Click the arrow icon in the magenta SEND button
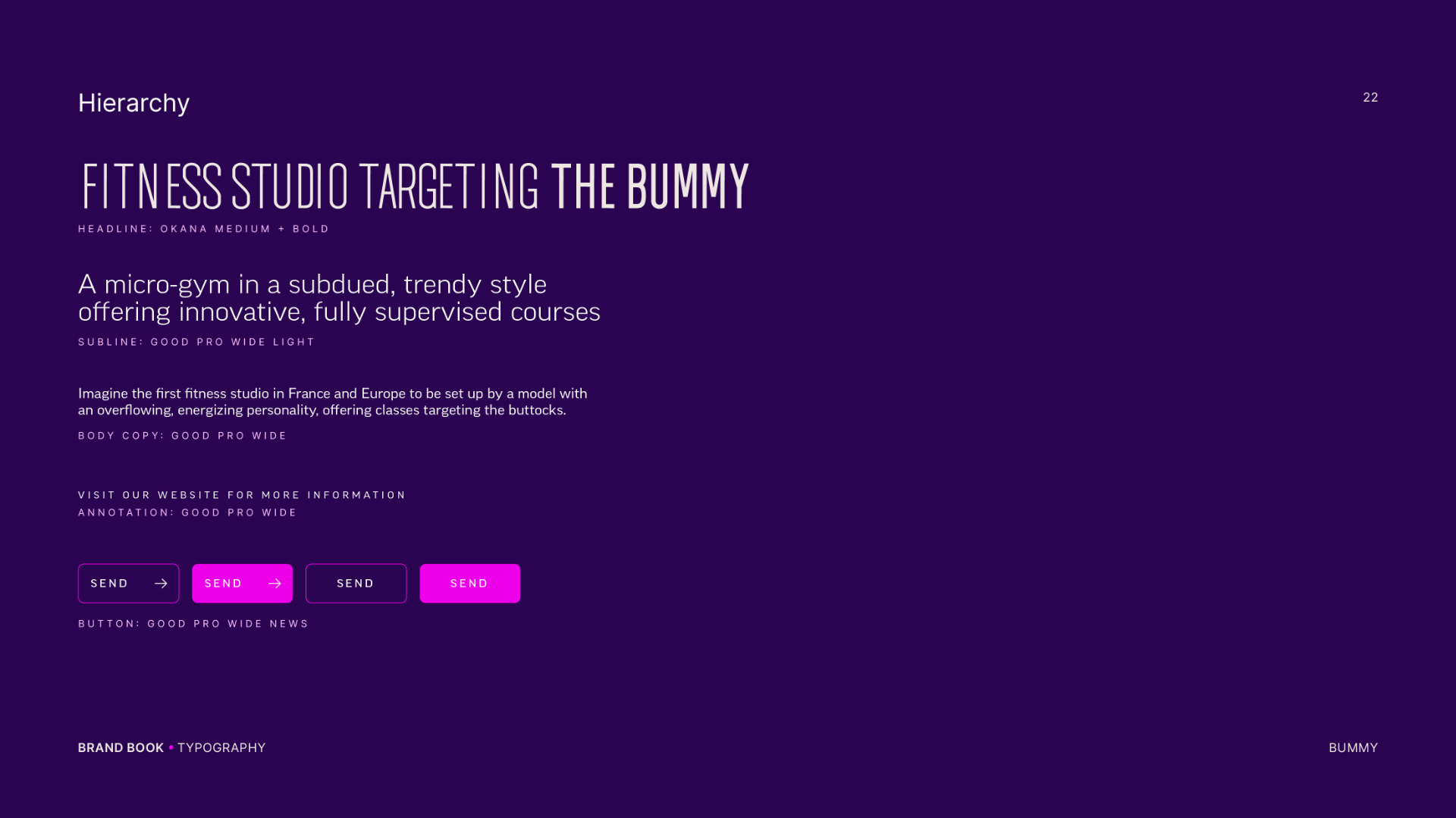The height and width of the screenshot is (818, 1456). pos(275,583)
